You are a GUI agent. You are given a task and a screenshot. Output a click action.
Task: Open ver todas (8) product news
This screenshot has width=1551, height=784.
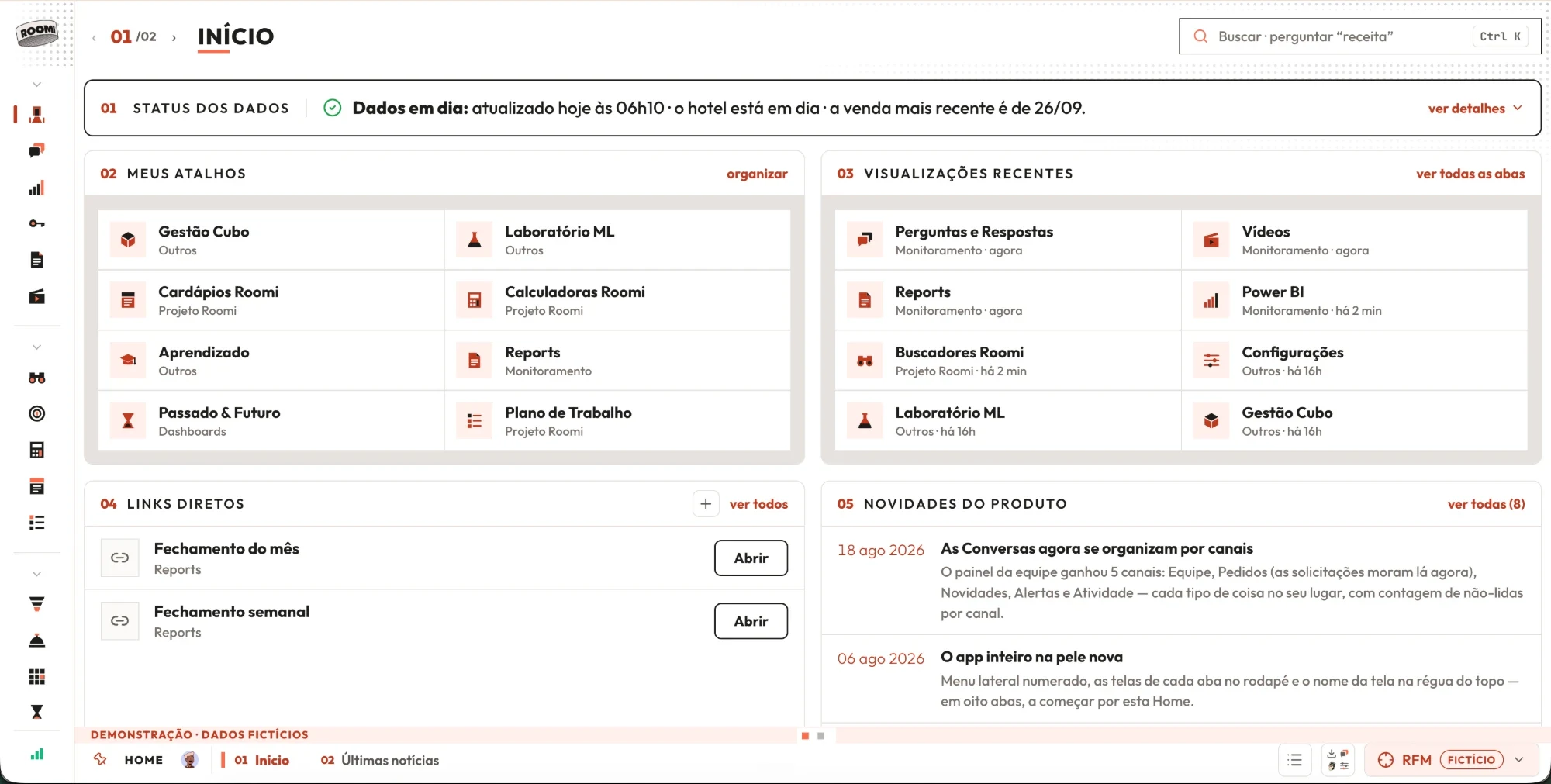pos(1486,504)
